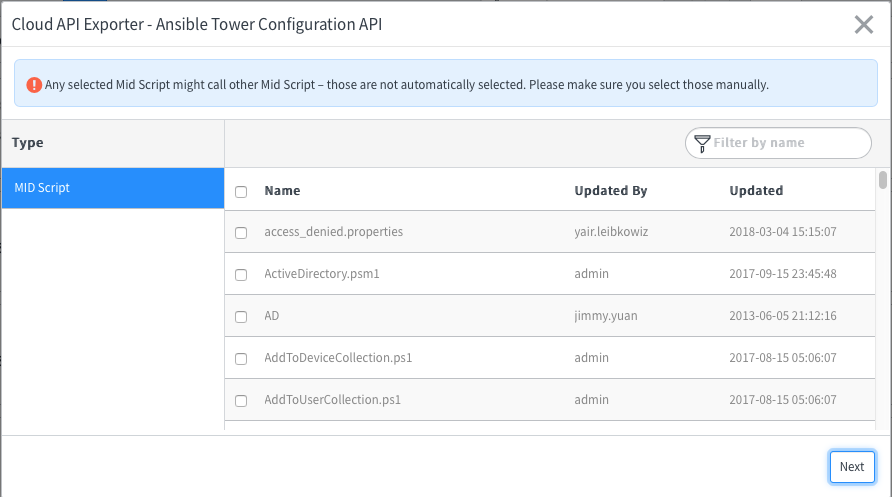892x497 pixels.
Task: Check the AD row checkbox
Action: [x=241, y=317]
